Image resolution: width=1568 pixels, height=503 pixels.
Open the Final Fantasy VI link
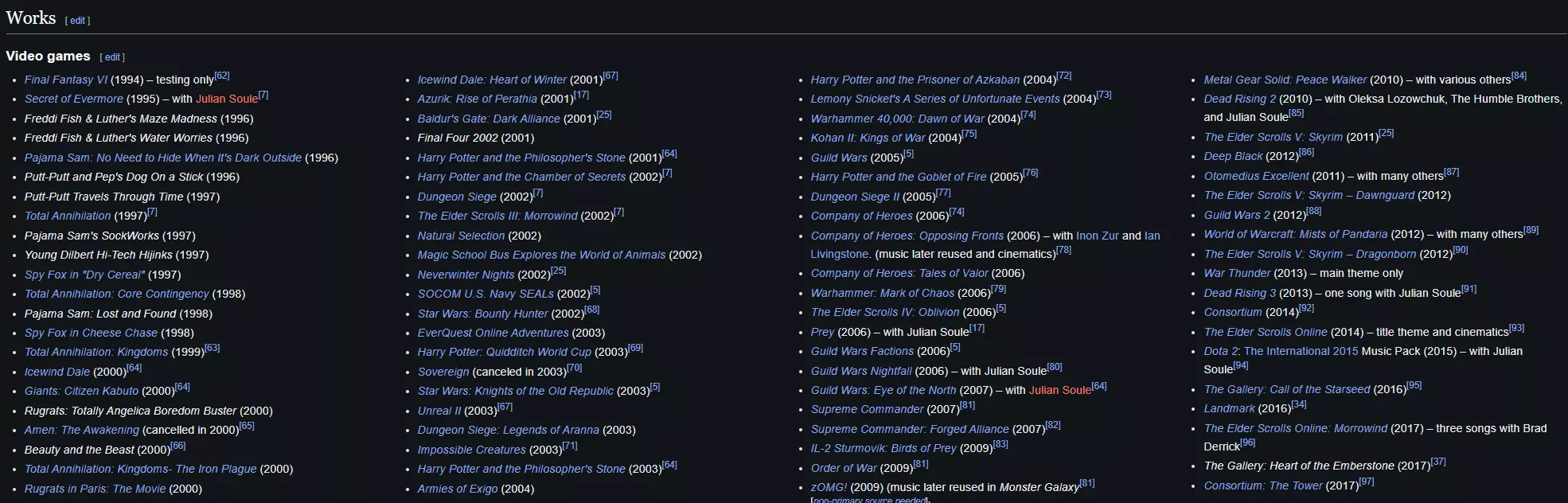(66, 80)
